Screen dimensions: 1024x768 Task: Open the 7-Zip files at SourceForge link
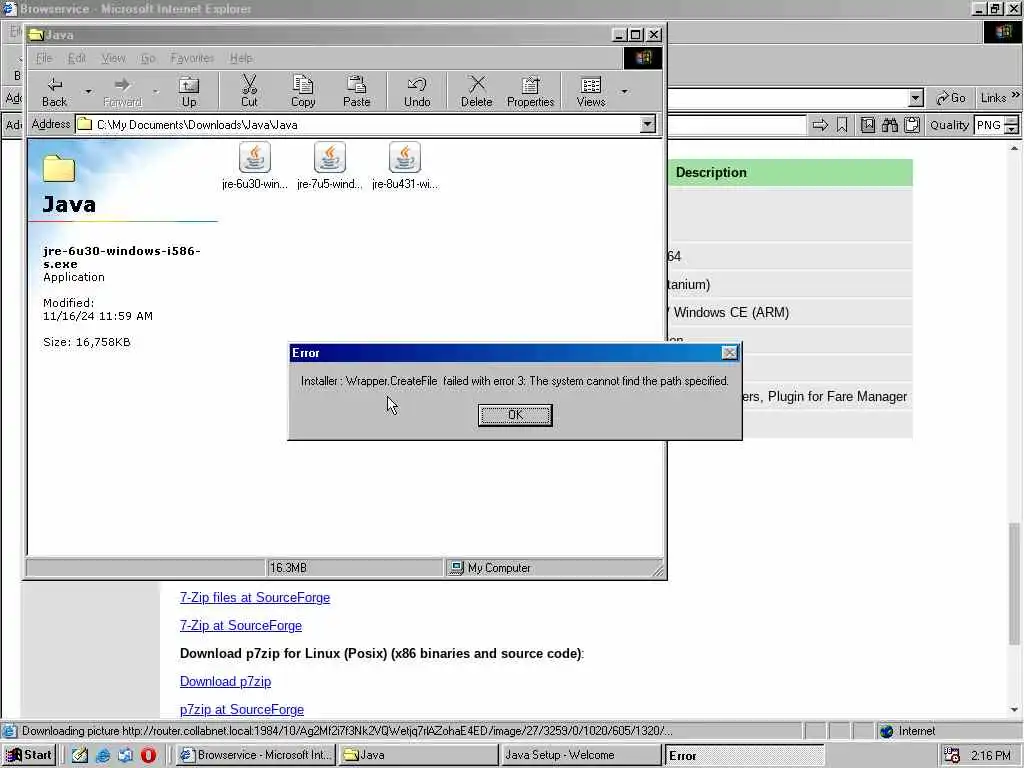coord(255,598)
